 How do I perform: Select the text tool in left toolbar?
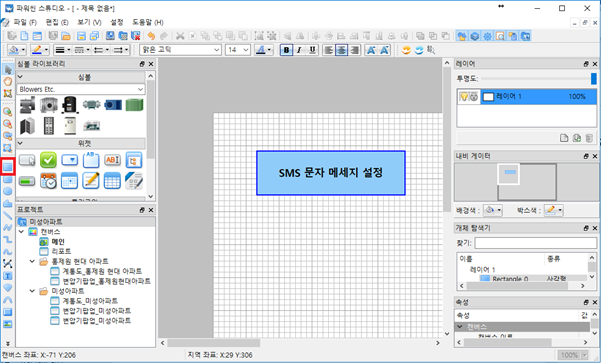tap(7, 276)
